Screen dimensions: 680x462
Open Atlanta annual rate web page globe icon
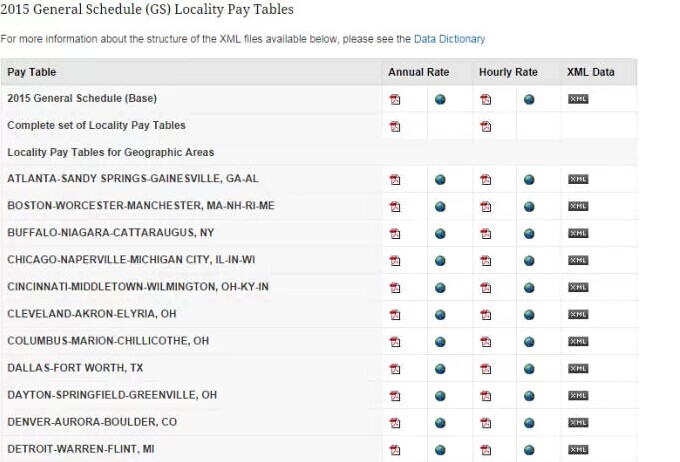tap(440, 180)
